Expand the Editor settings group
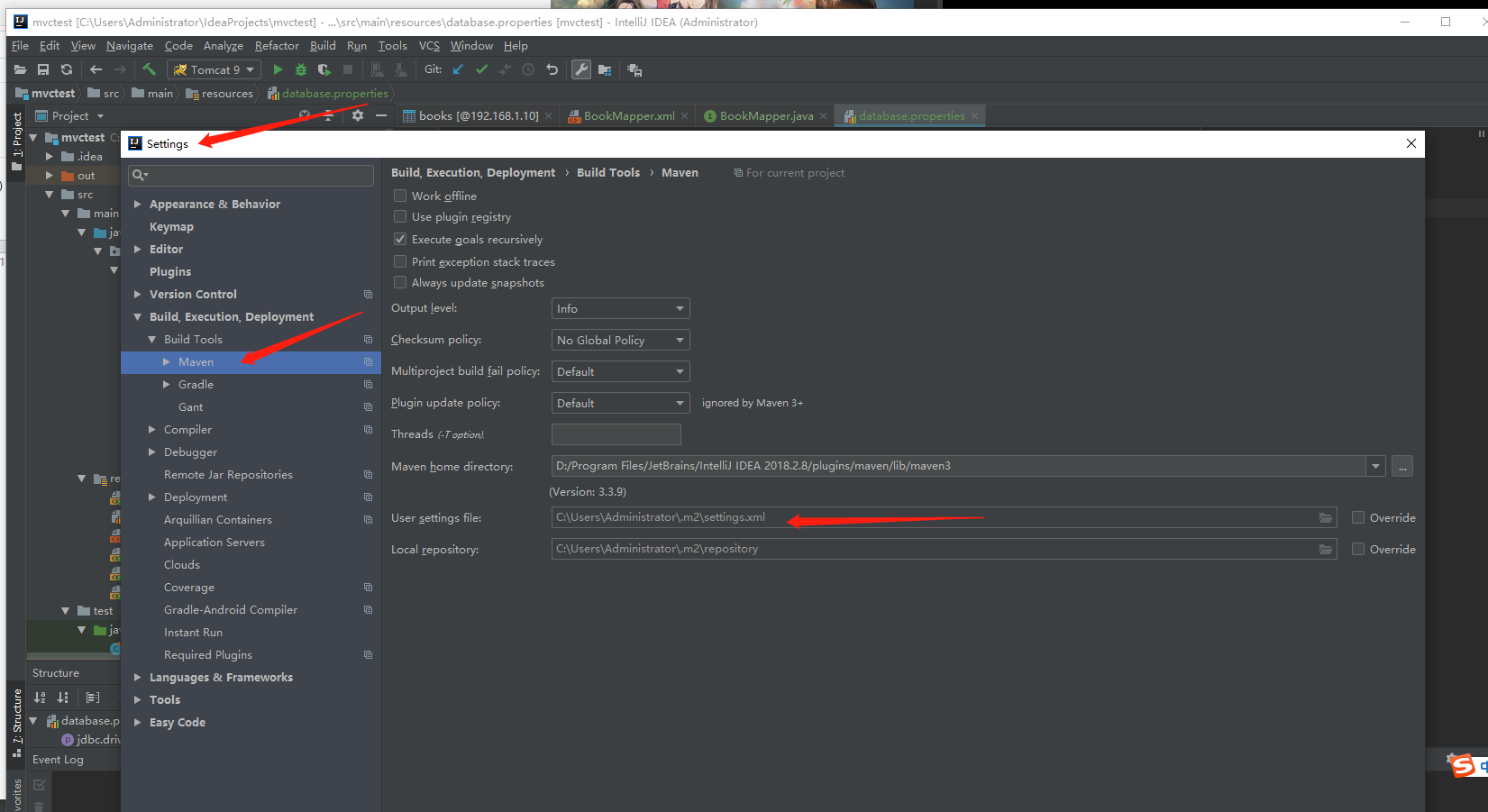The width and height of the screenshot is (1488, 812). coord(138,250)
